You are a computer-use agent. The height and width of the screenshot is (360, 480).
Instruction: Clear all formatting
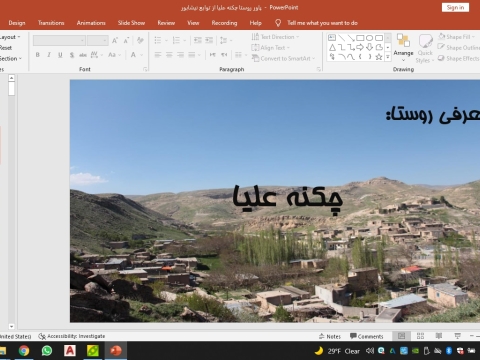(x=140, y=41)
